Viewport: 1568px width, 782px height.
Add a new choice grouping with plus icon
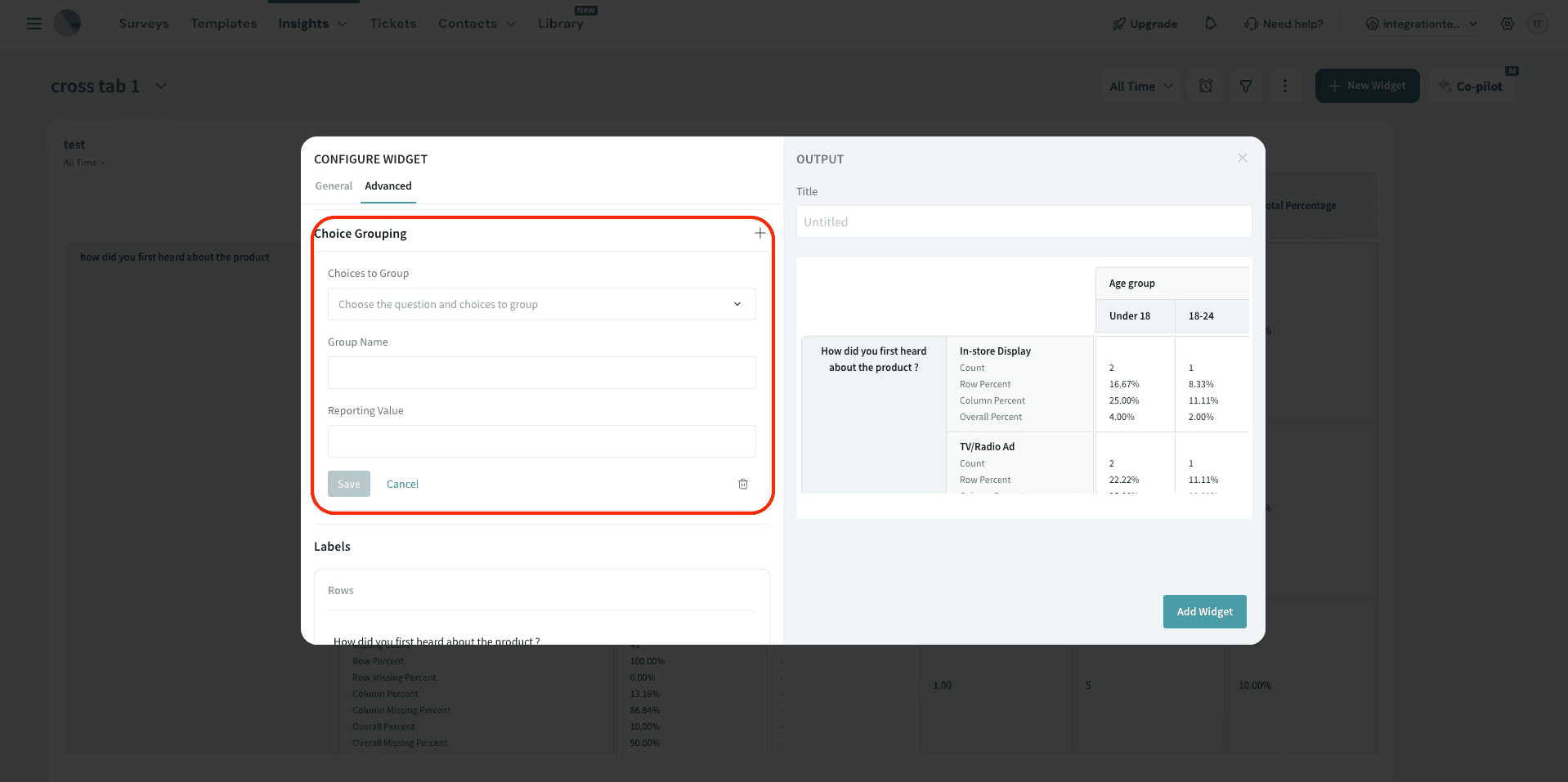coord(760,233)
